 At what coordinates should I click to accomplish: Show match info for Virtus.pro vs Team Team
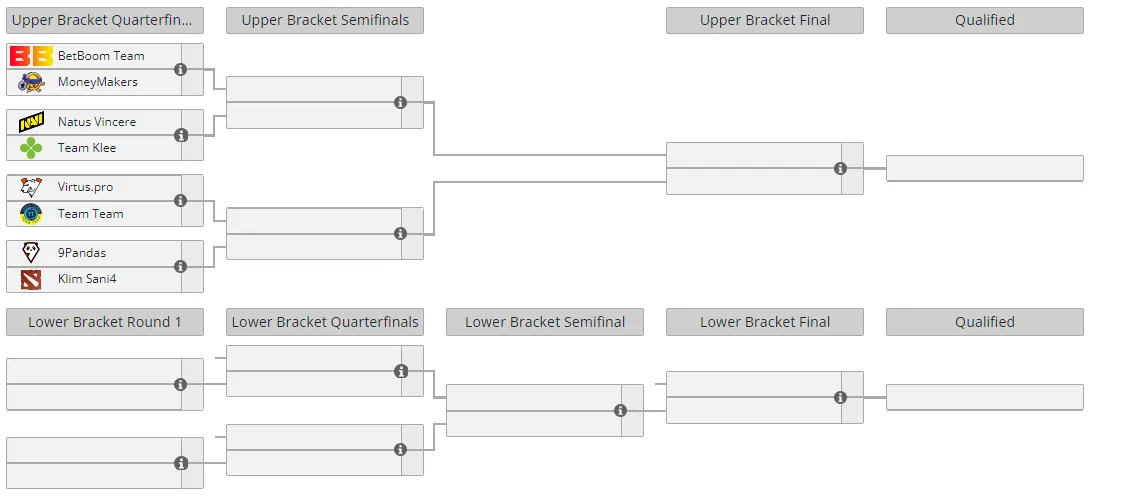(x=181, y=201)
